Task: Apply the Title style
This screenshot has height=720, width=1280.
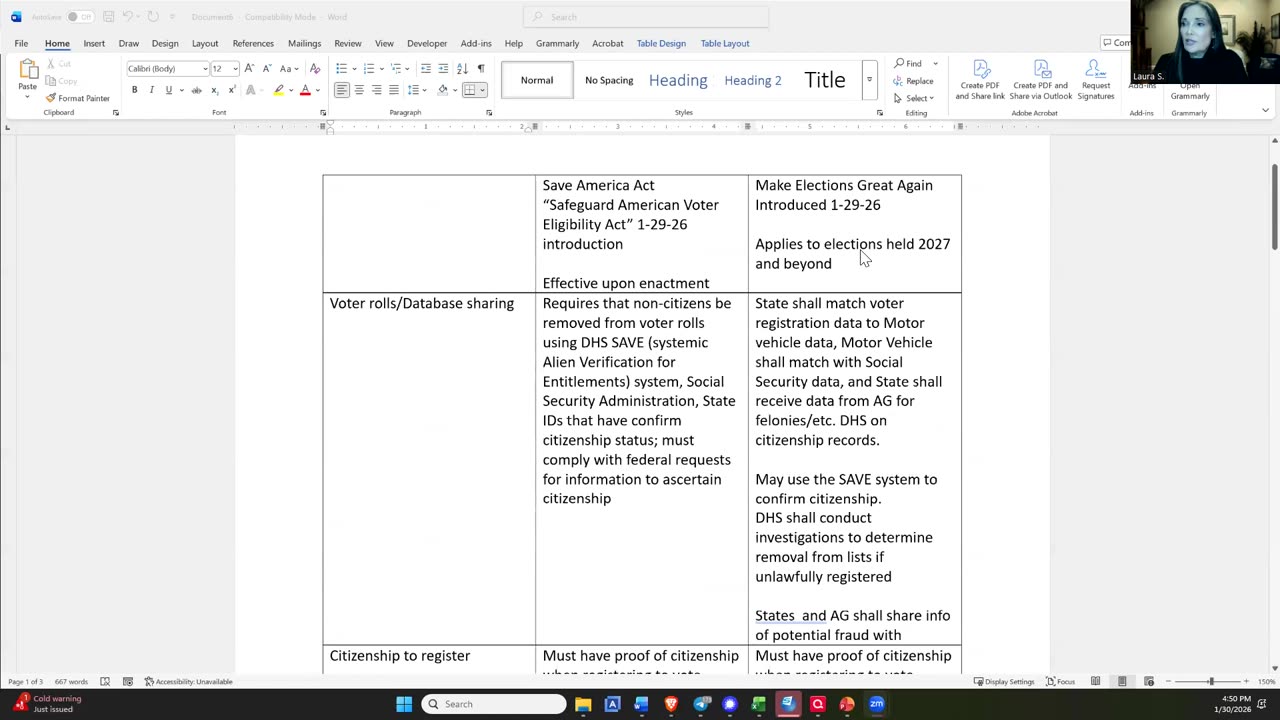Action: click(825, 80)
